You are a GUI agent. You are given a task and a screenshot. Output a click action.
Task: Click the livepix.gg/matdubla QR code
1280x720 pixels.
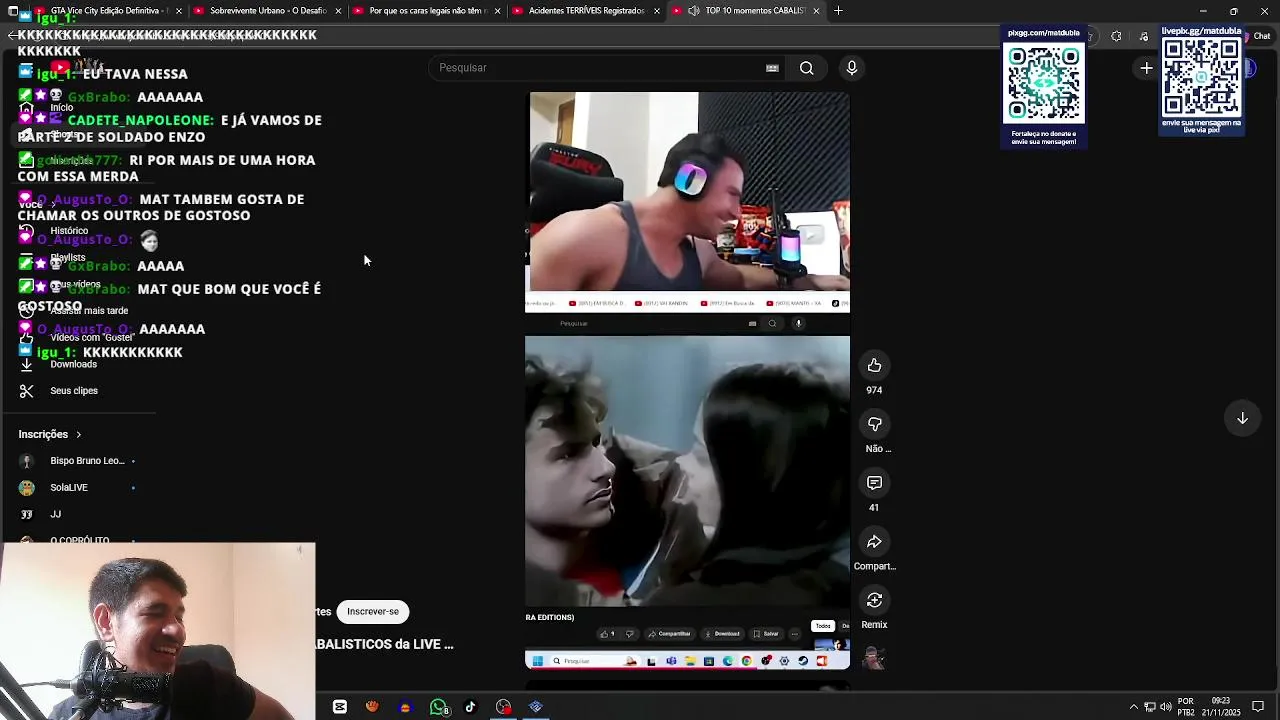1201,76
